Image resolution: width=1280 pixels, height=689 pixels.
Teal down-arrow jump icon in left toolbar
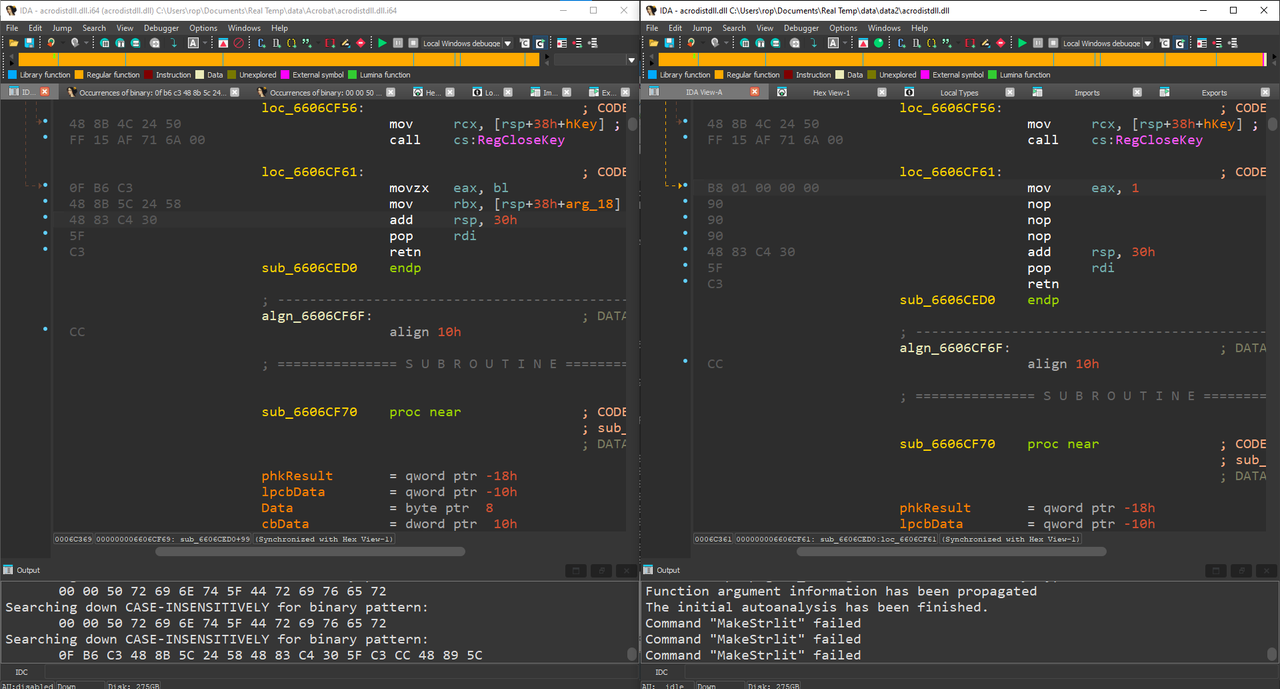173,43
